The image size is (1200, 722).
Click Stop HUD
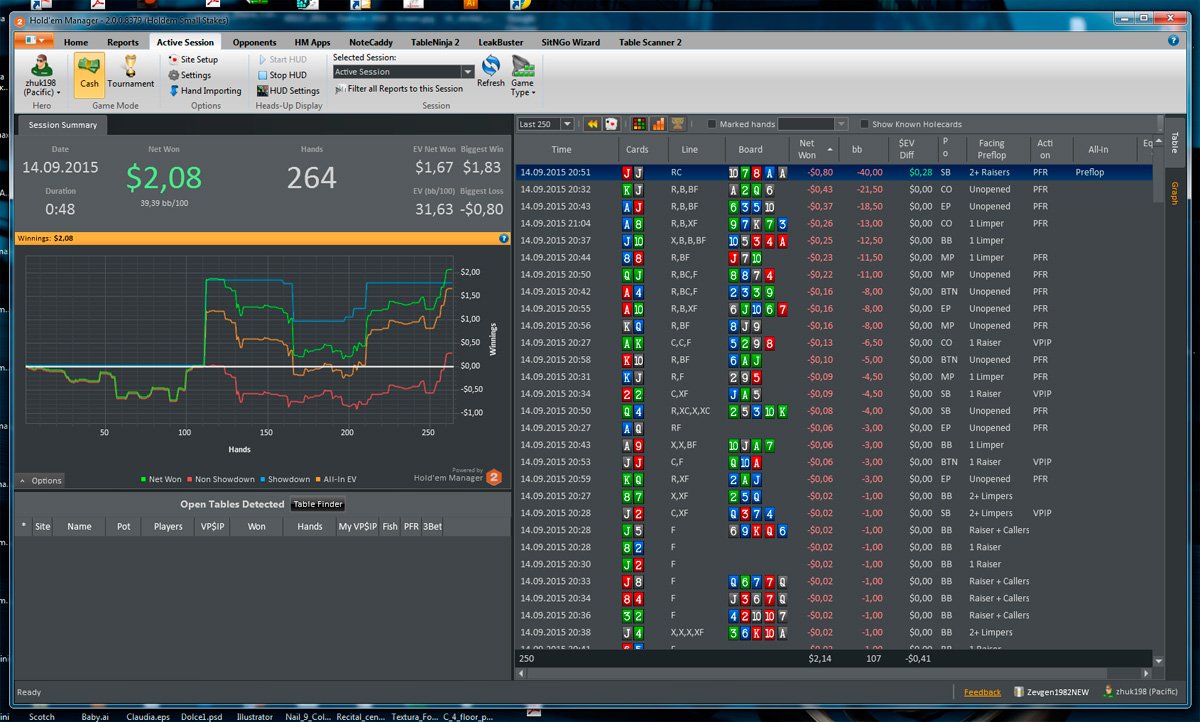(x=281, y=75)
